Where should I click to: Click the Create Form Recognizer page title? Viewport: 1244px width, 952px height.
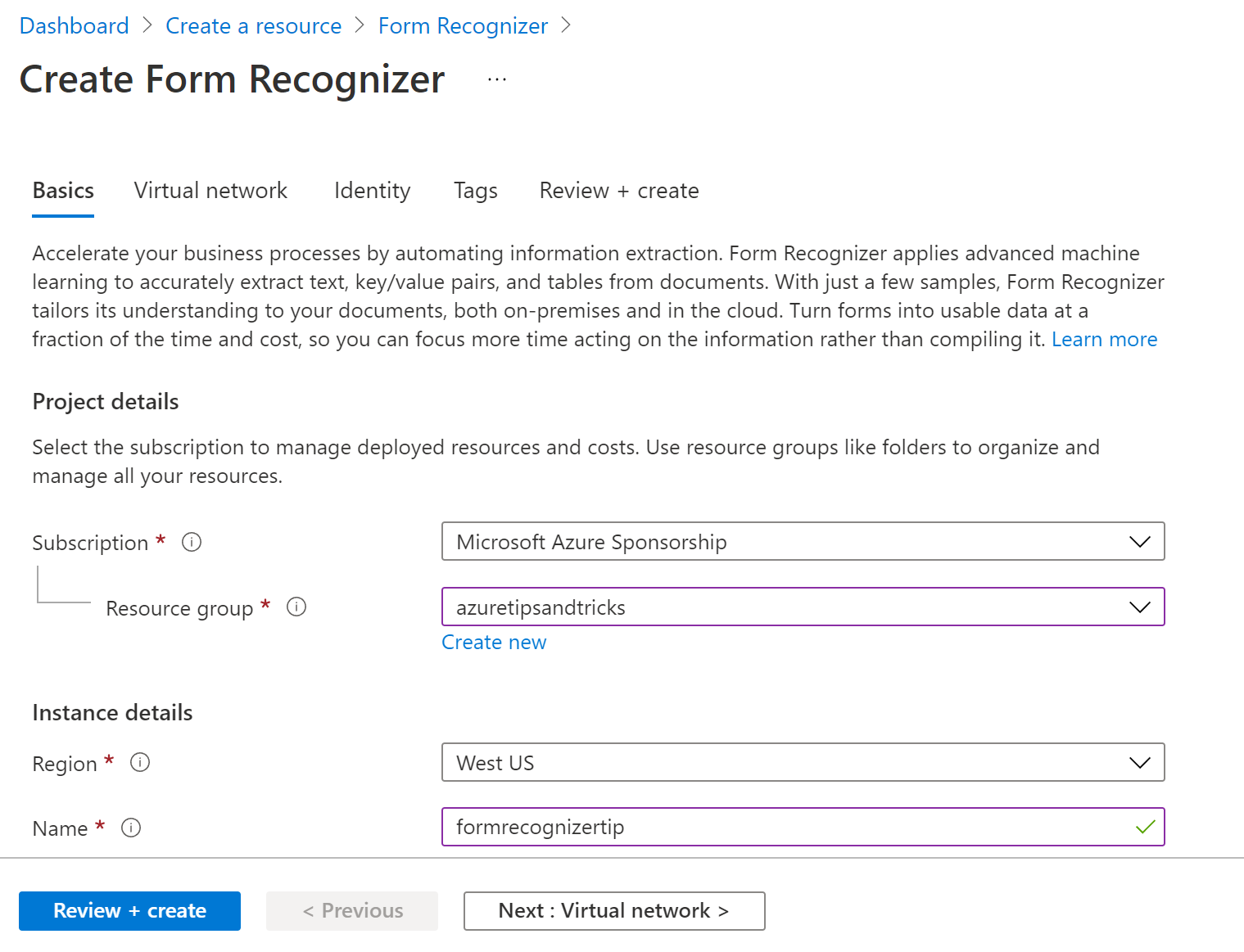[232, 79]
